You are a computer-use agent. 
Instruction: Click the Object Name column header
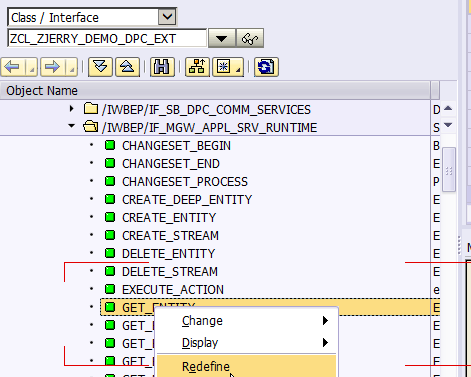(x=215, y=91)
